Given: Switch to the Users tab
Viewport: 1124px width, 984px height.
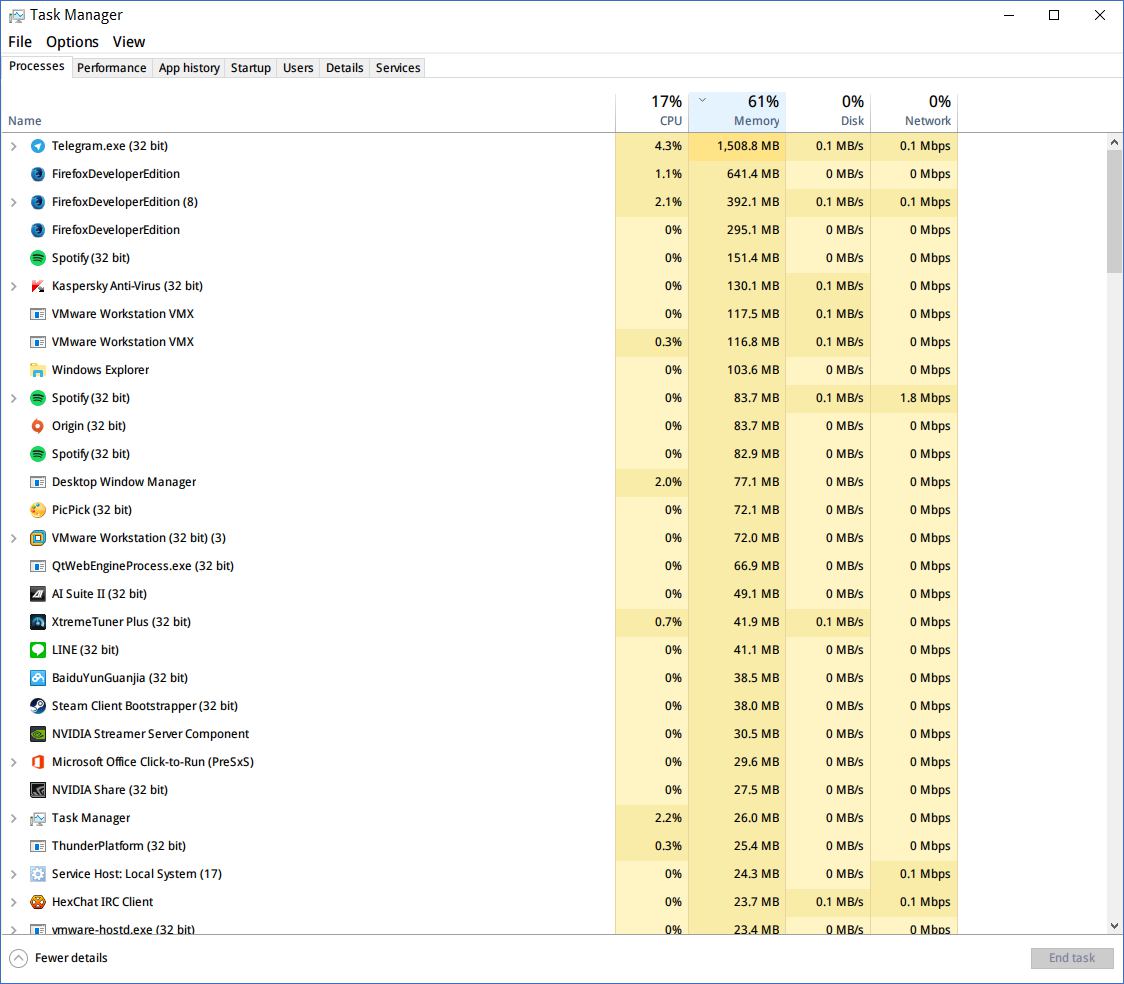Looking at the screenshot, I should [x=298, y=67].
